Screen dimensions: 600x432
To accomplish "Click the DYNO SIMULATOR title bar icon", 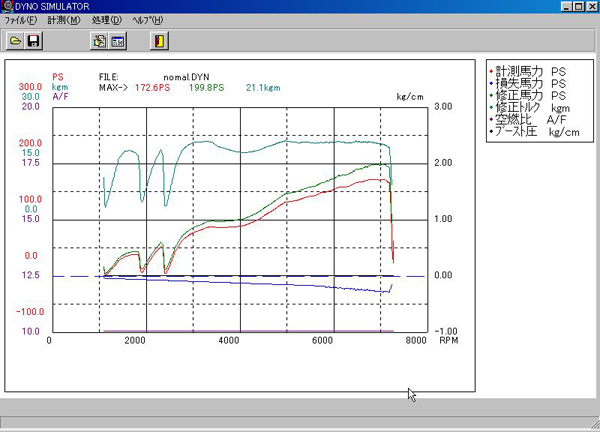I will 9,7.
